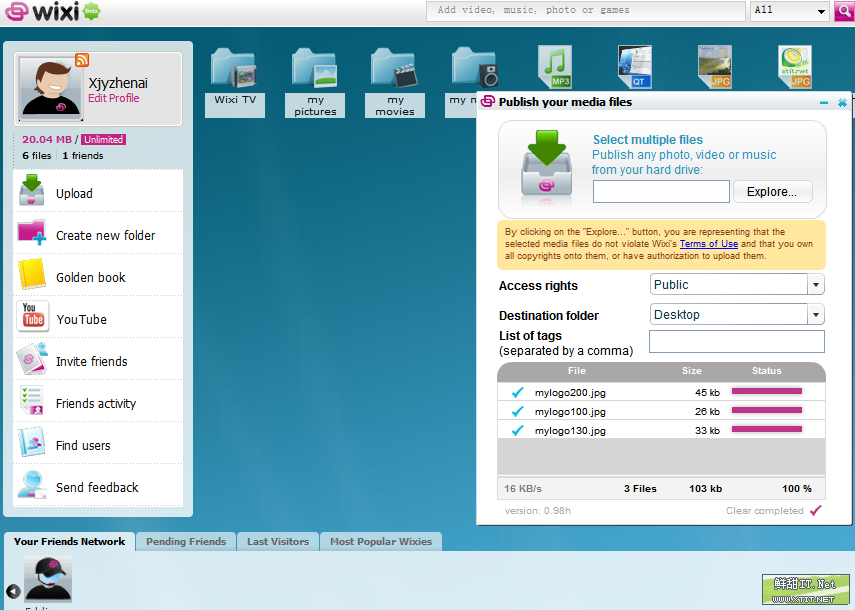Click the magenta search button
This screenshot has width=855, height=610.
point(844,11)
